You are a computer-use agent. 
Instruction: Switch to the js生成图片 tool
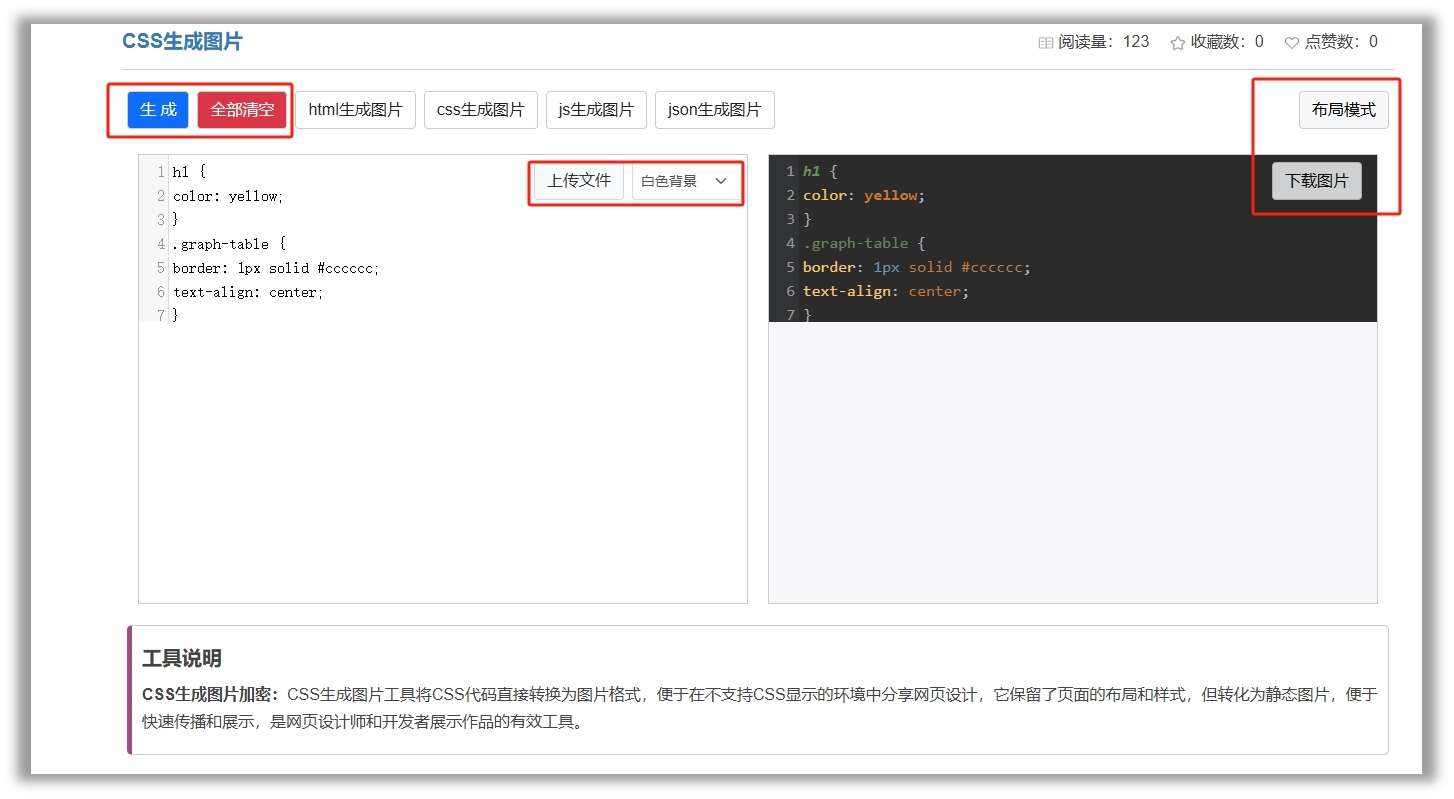[596, 110]
